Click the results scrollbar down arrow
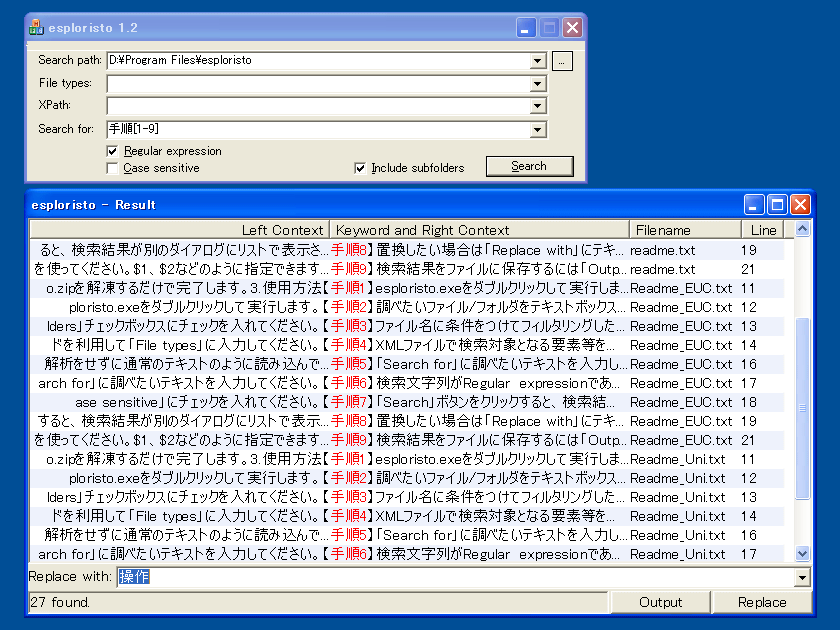This screenshot has height=630, width=840. (802, 553)
